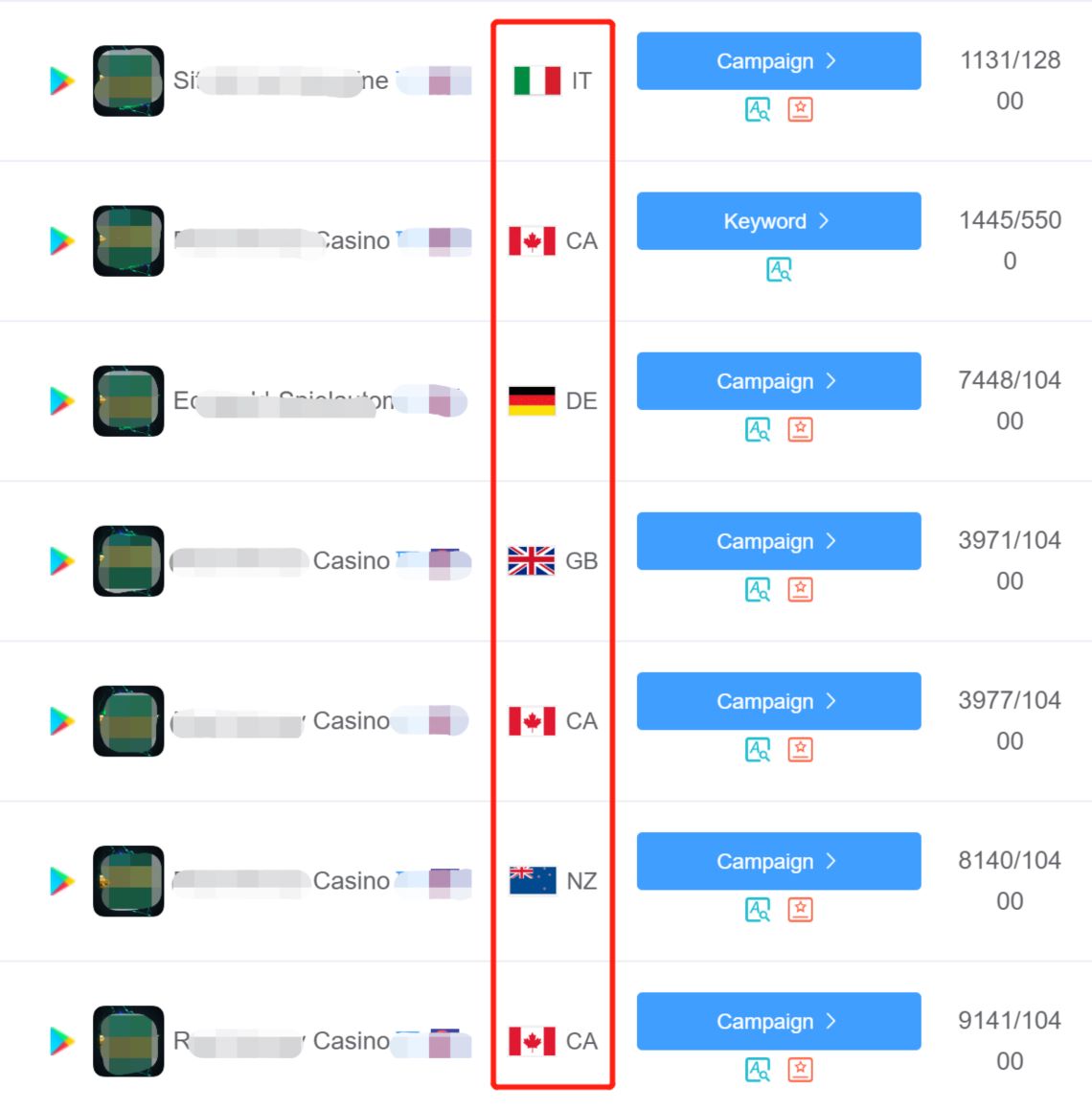Expand the Campaign button in the GB row
Viewport: 1092px width, 1110px height.
click(x=778, y=541)
